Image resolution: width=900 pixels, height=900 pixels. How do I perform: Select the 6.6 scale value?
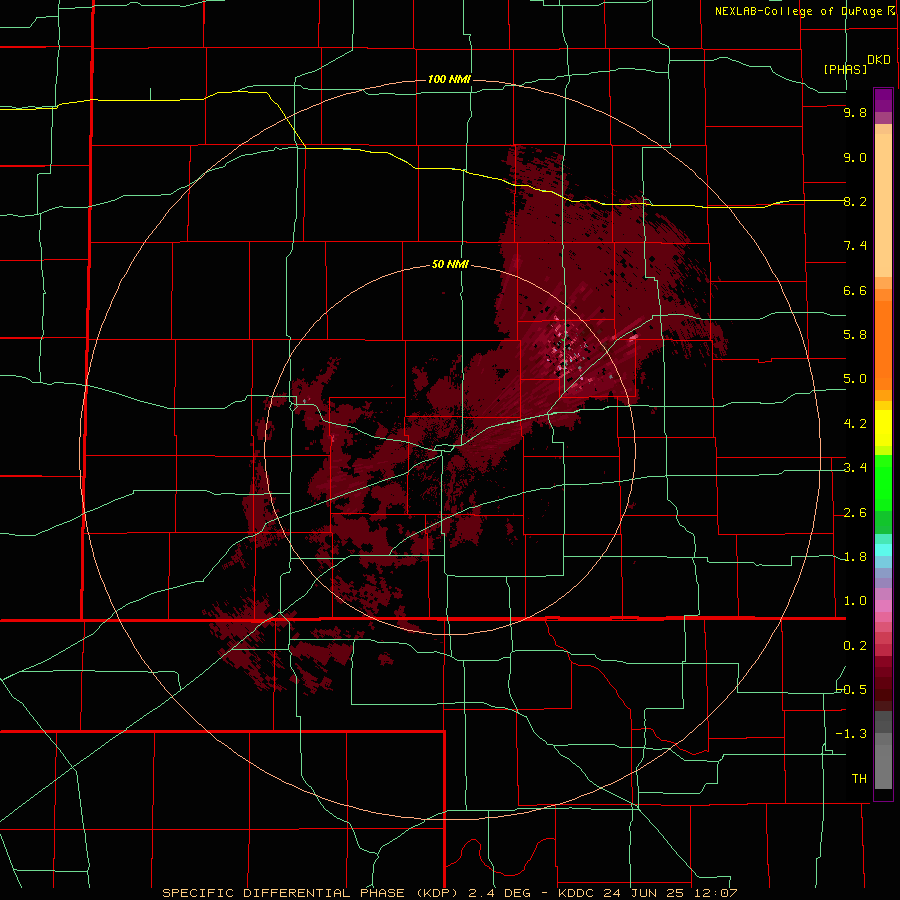pyautogui.click(x=855, y=290)
